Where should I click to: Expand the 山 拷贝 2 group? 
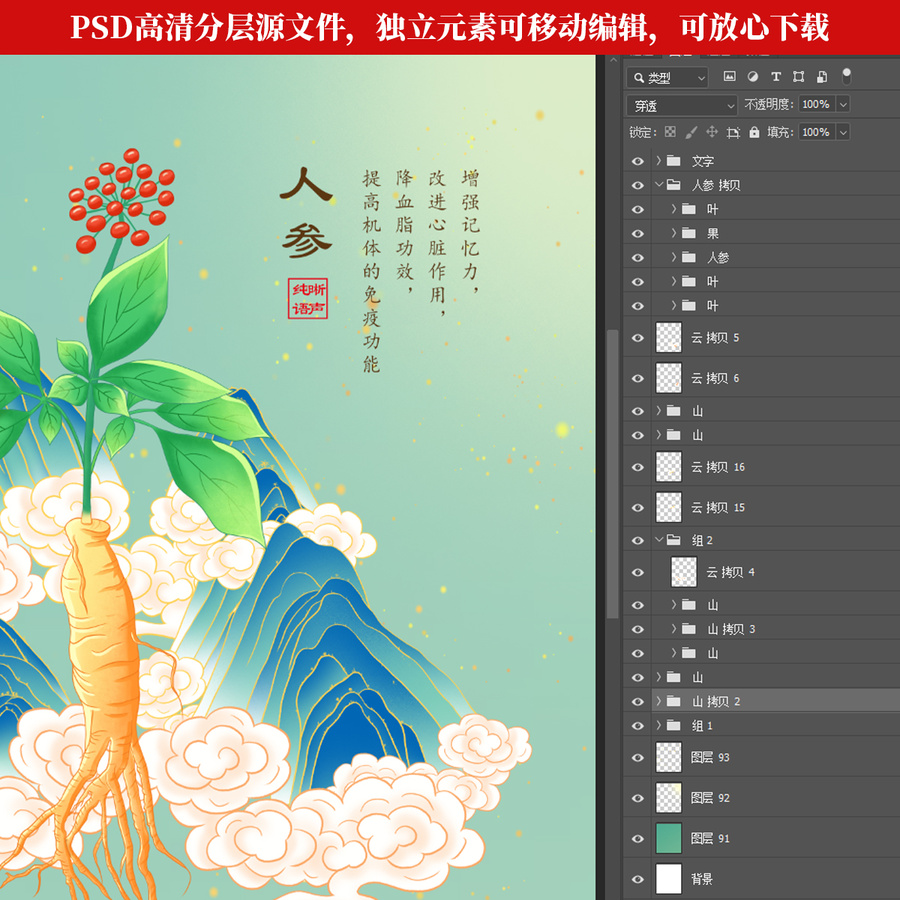tap(659, 701)
